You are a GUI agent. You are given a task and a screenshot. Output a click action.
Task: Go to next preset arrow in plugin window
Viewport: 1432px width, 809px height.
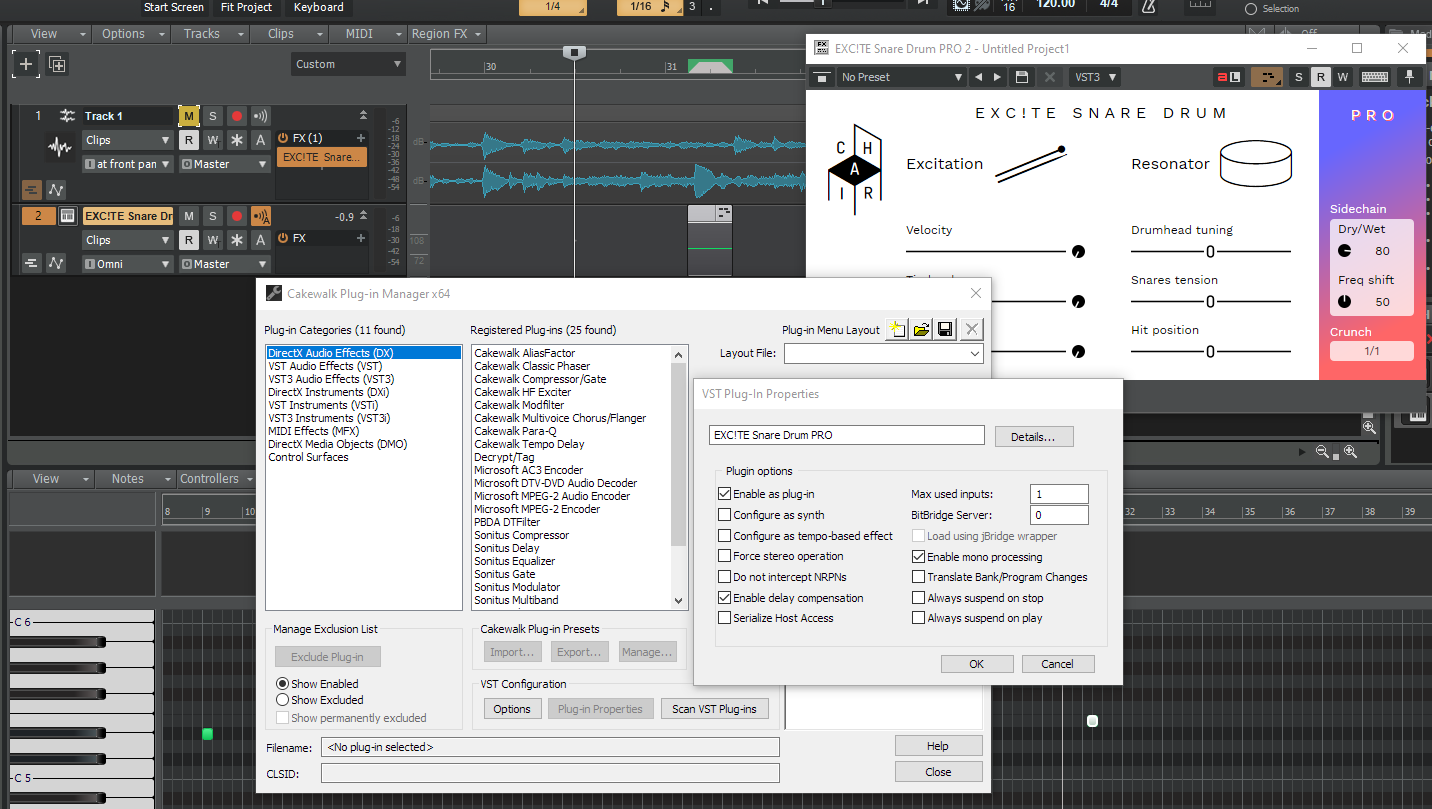coord(998,77)
